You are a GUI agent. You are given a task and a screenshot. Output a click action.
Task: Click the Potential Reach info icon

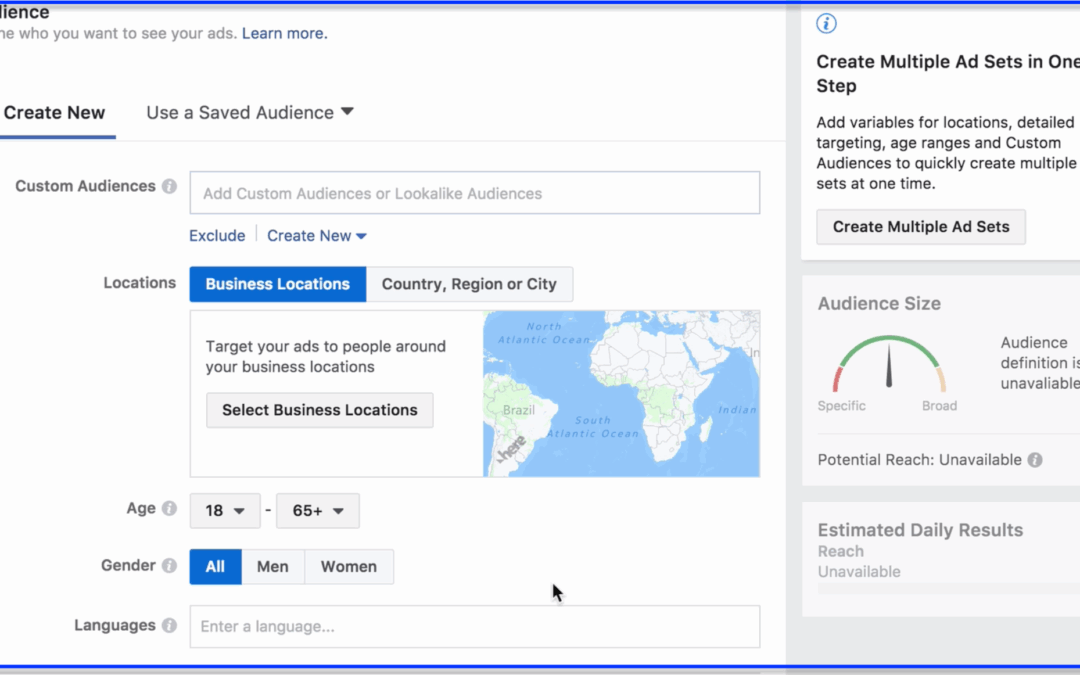[x=1035, y=460]
